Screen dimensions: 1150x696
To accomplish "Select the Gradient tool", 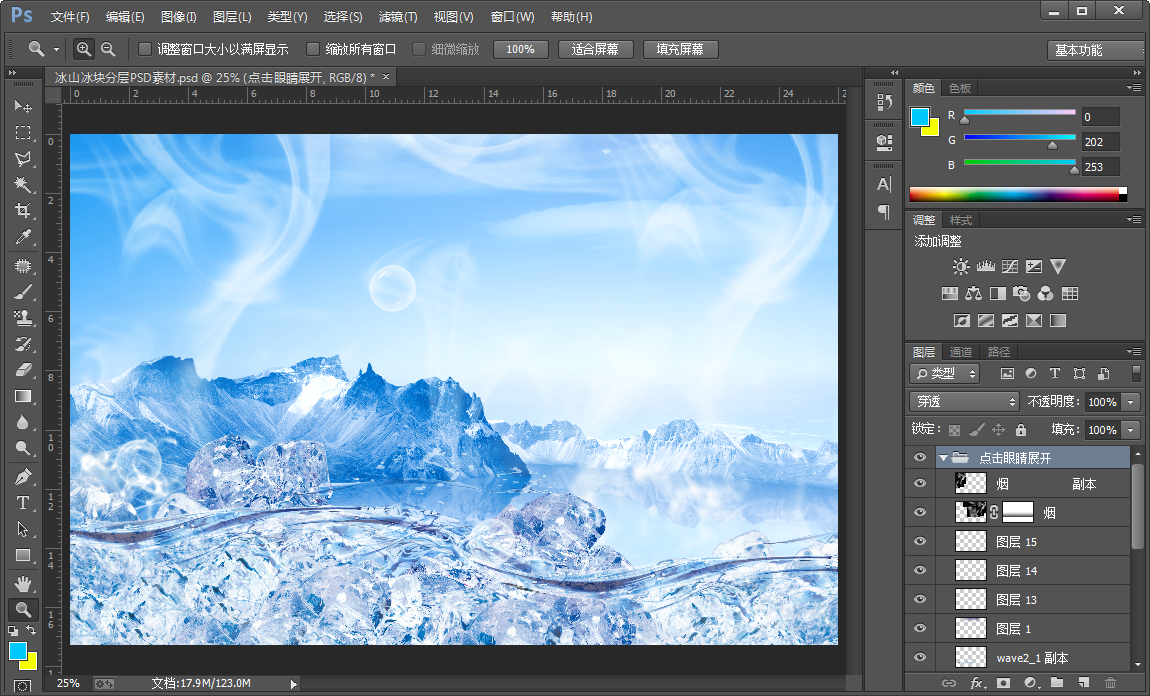I will [x=23, y=396].
